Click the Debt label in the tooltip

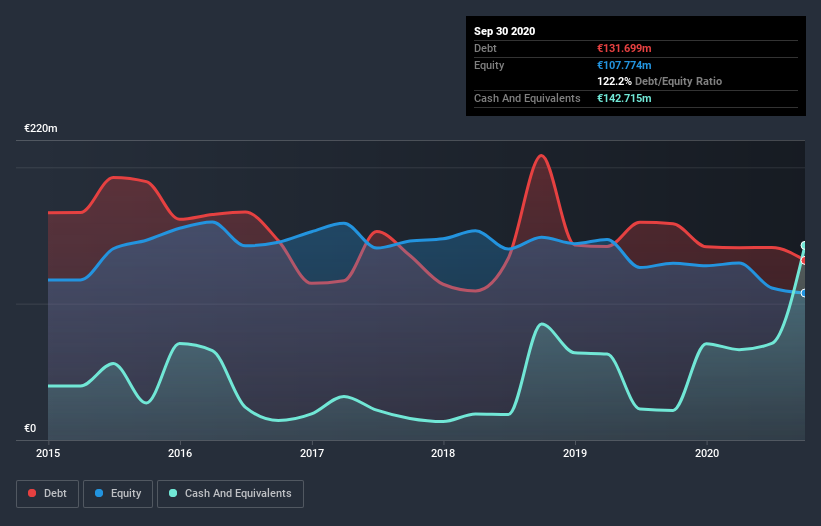(x=485, y=48)
